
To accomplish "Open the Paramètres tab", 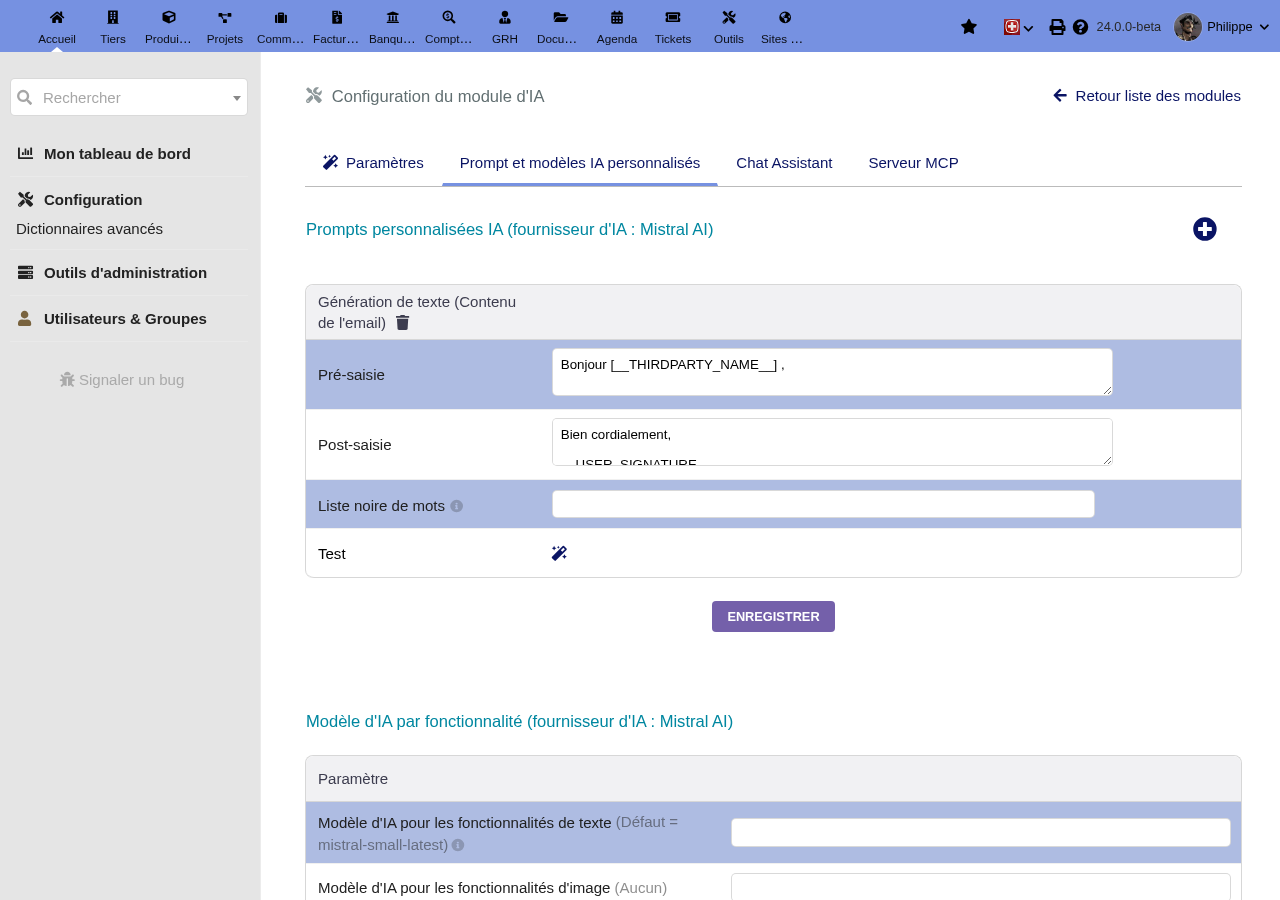I will [x=373, y=163].
